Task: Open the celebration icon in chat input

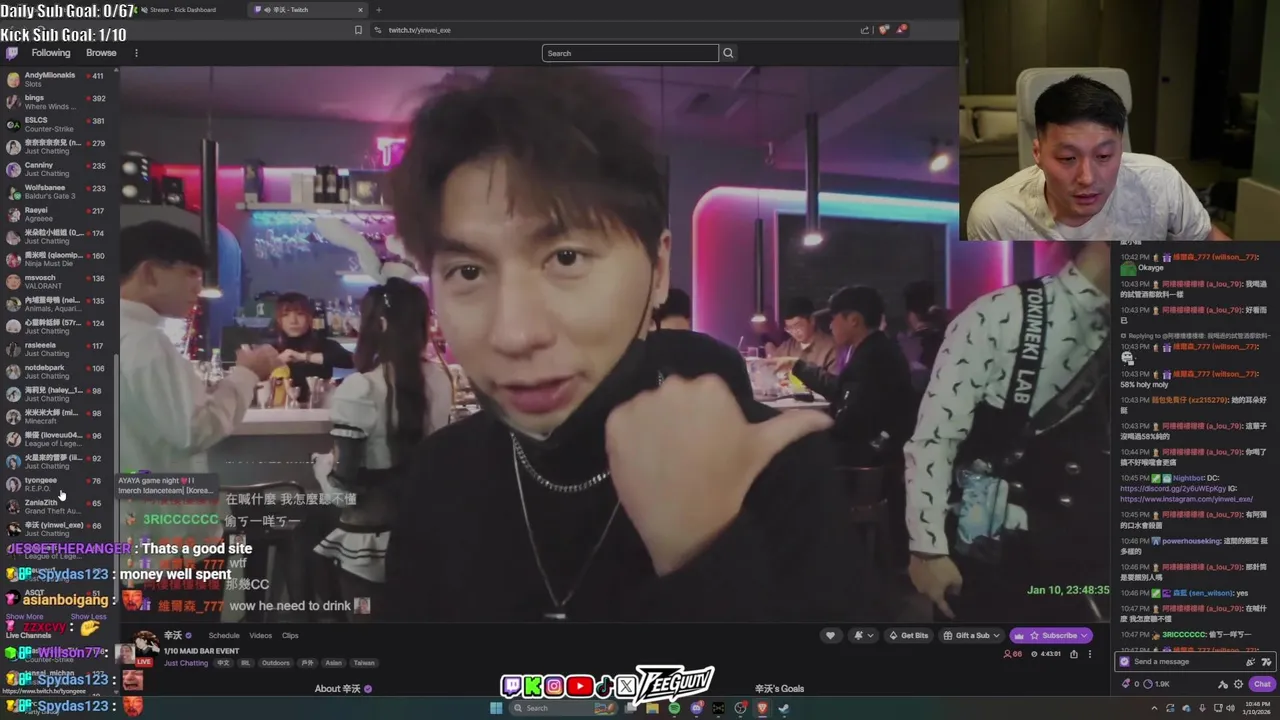Action: [1250, 662]
